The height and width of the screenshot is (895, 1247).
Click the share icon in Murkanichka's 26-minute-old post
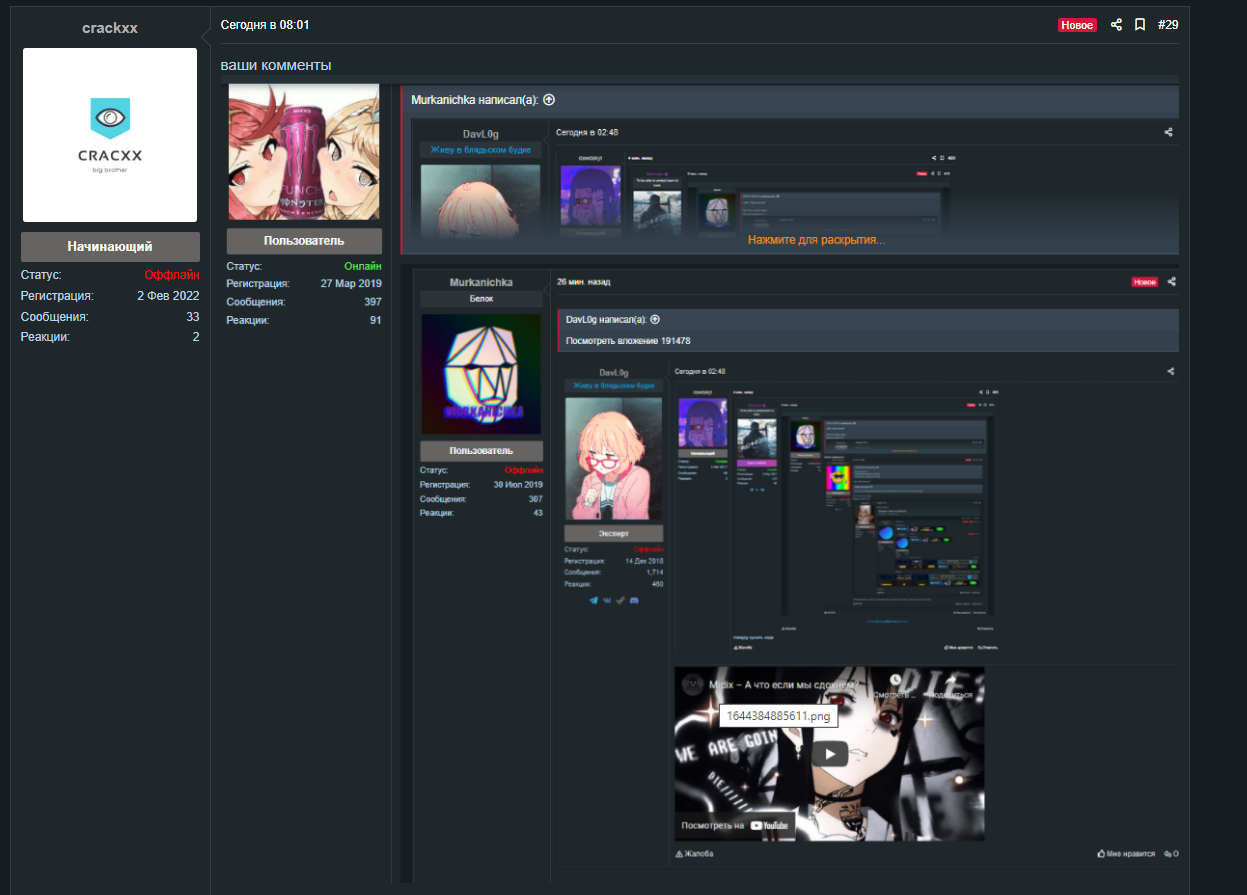click(1171, 282)
